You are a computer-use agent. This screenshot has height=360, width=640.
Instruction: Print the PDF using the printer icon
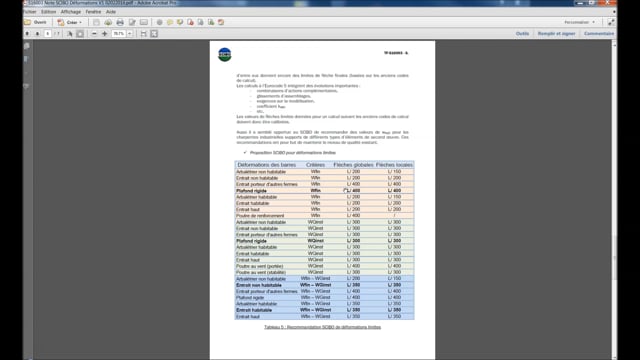120,22
